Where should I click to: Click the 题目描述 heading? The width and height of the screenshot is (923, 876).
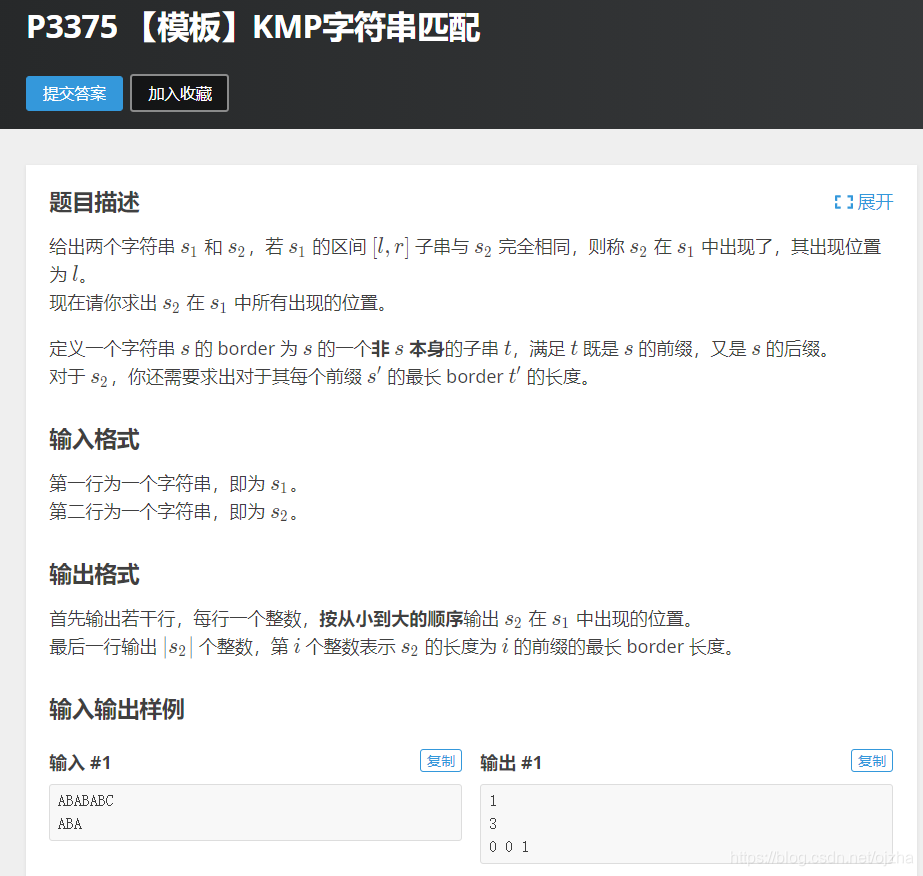pos(94,202)
